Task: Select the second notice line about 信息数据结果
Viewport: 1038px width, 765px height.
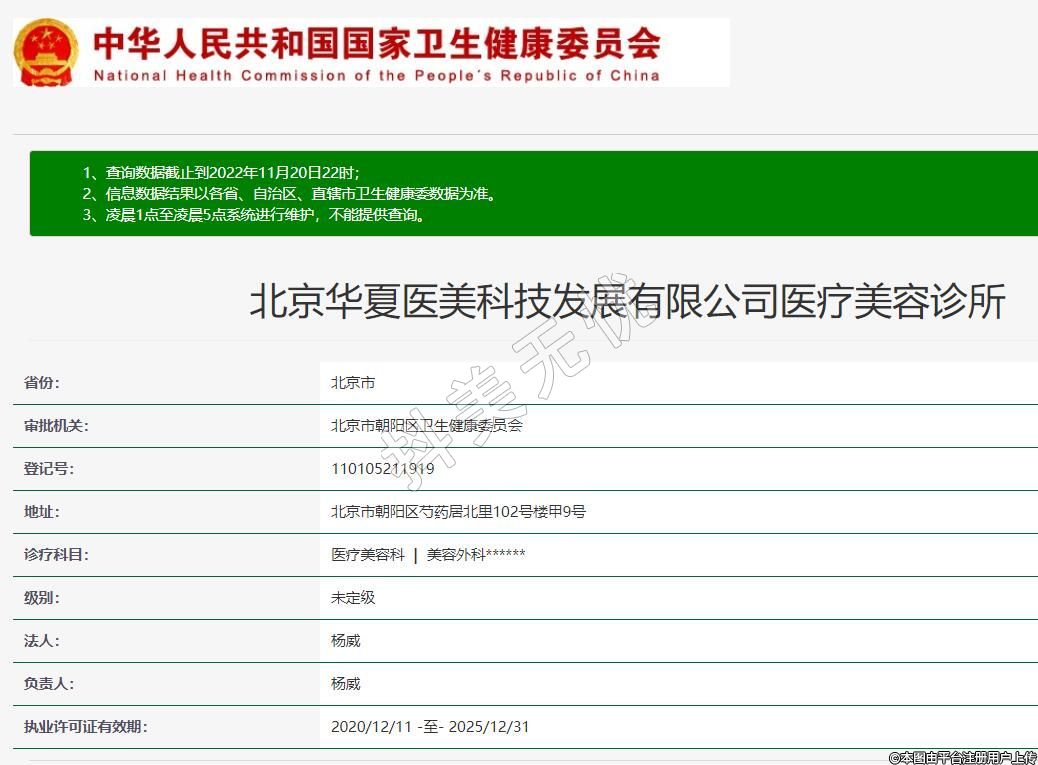Action: (288, 194)
